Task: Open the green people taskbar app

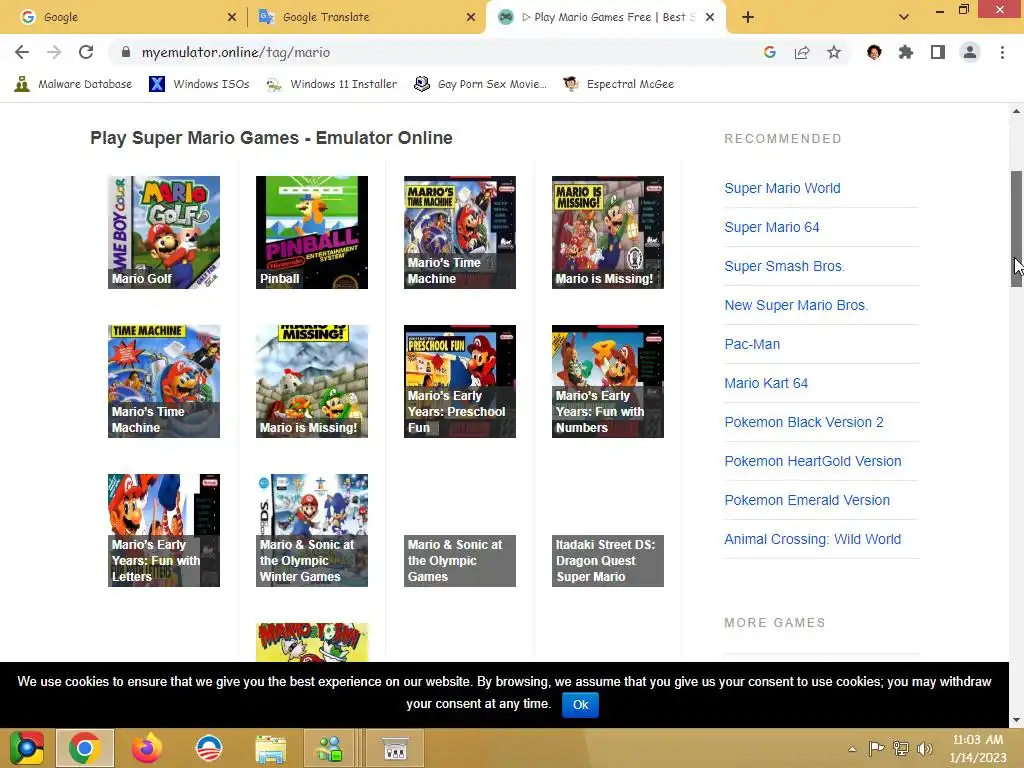Action: tap(330, 748)
